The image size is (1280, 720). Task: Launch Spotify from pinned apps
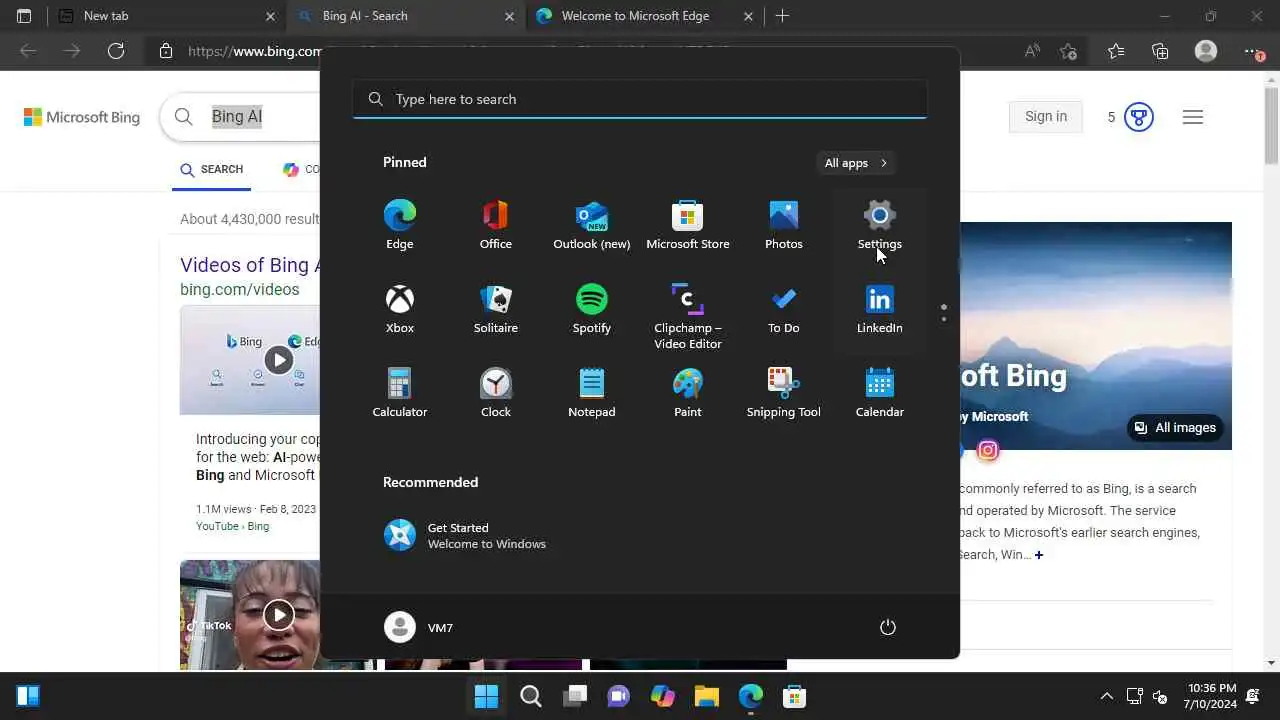click(x=591, y=309)
